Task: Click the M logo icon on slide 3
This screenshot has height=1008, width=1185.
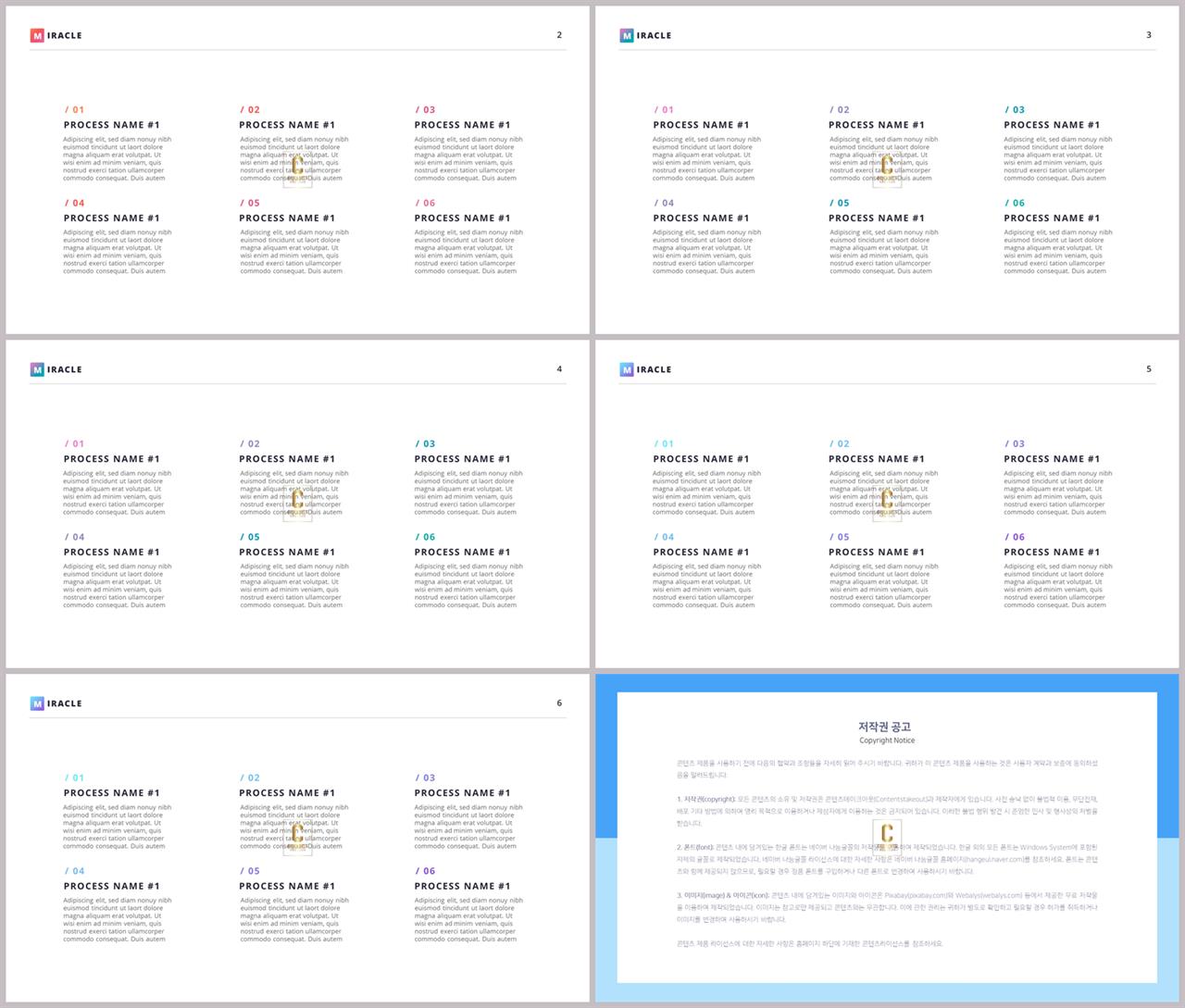Action: pos(627,35)
